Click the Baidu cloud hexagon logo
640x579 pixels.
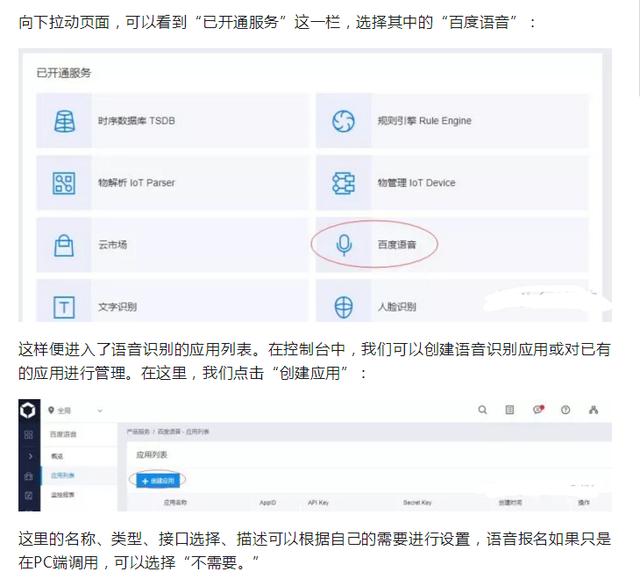29,410
